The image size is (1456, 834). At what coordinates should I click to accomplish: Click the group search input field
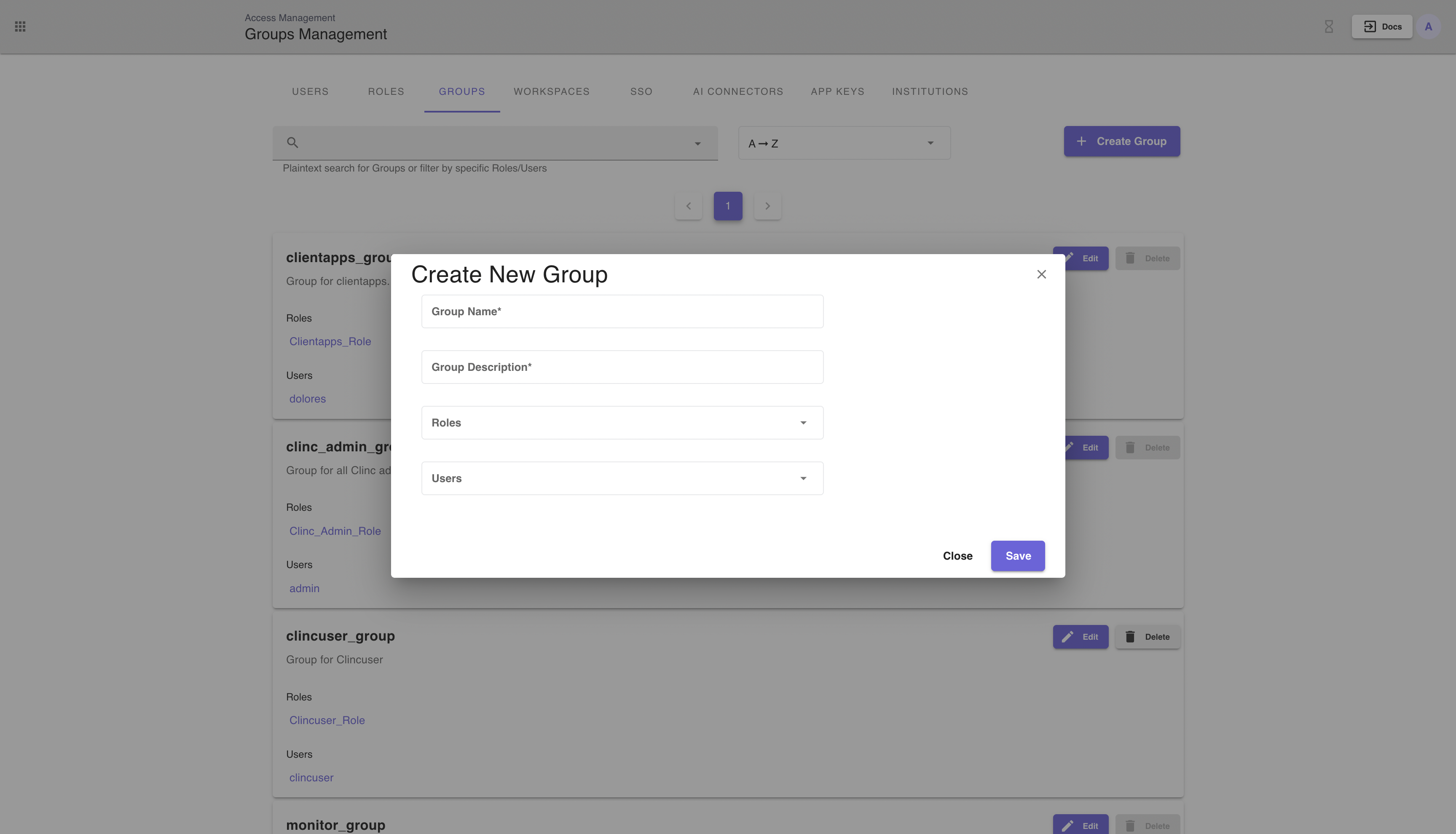(495, 143)
